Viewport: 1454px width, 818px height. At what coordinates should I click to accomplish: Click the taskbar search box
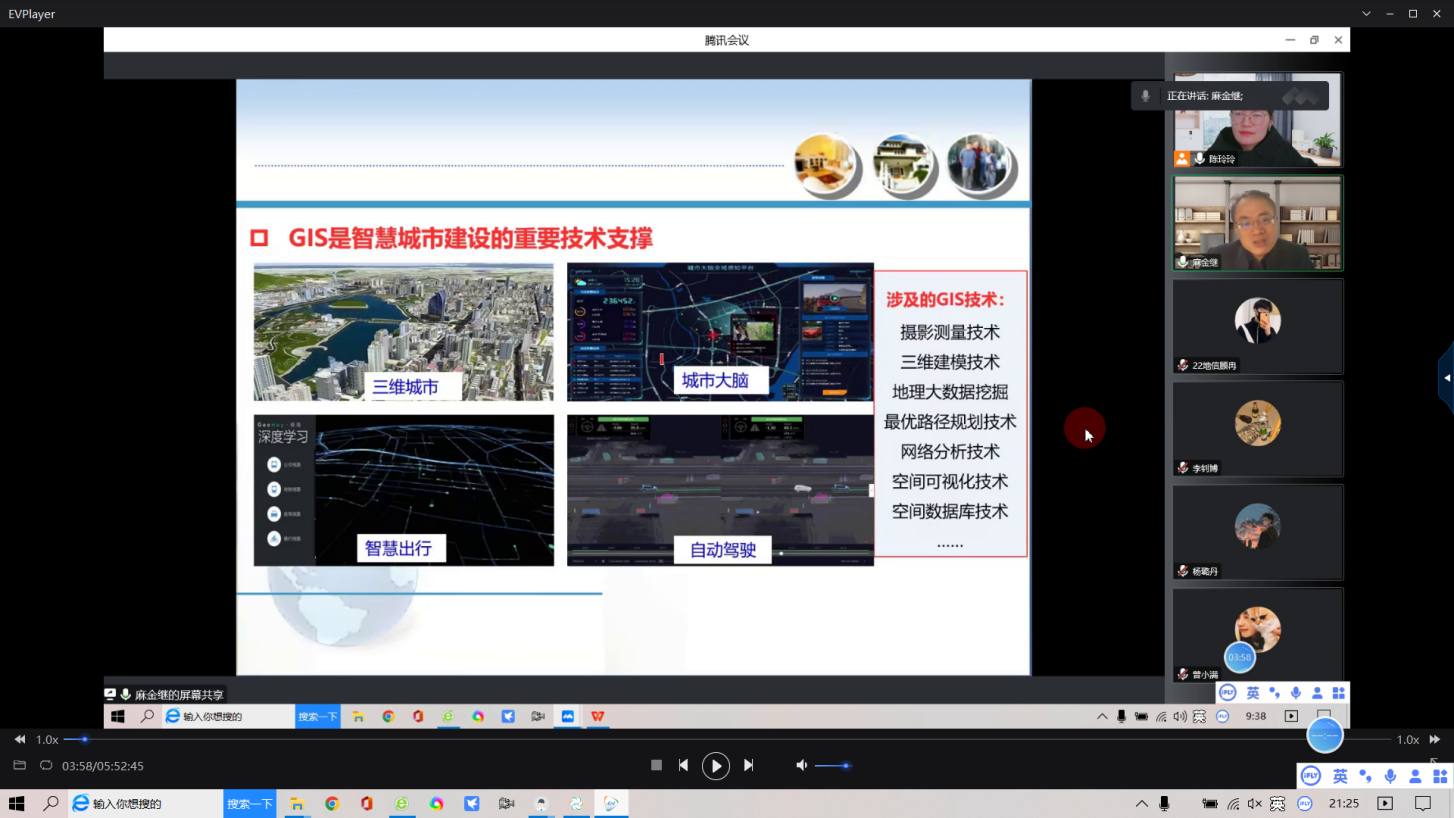tap(145, 803)
